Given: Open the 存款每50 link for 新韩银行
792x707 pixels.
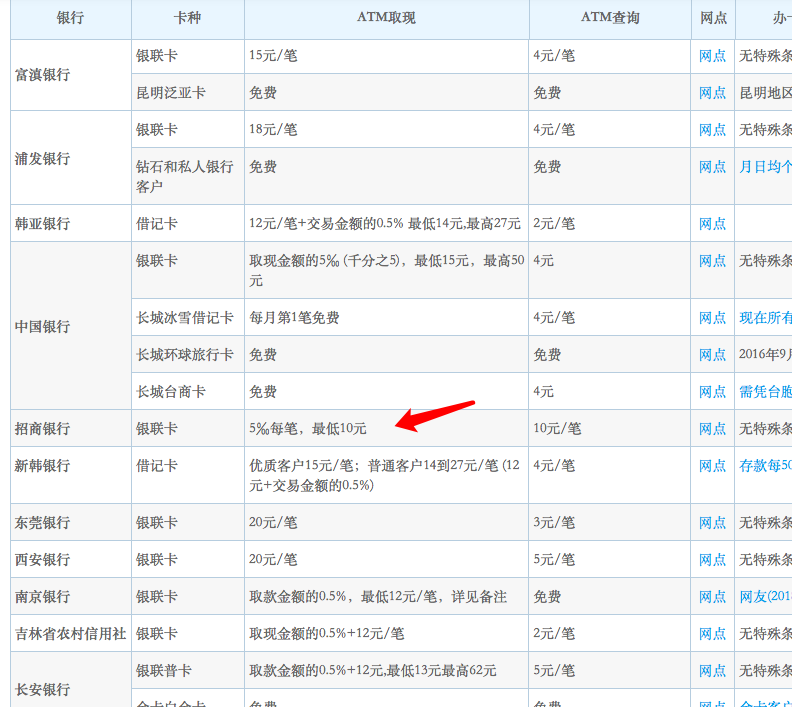Looking at the screenshot, I should pyautogui.click(x=765, y=466).
